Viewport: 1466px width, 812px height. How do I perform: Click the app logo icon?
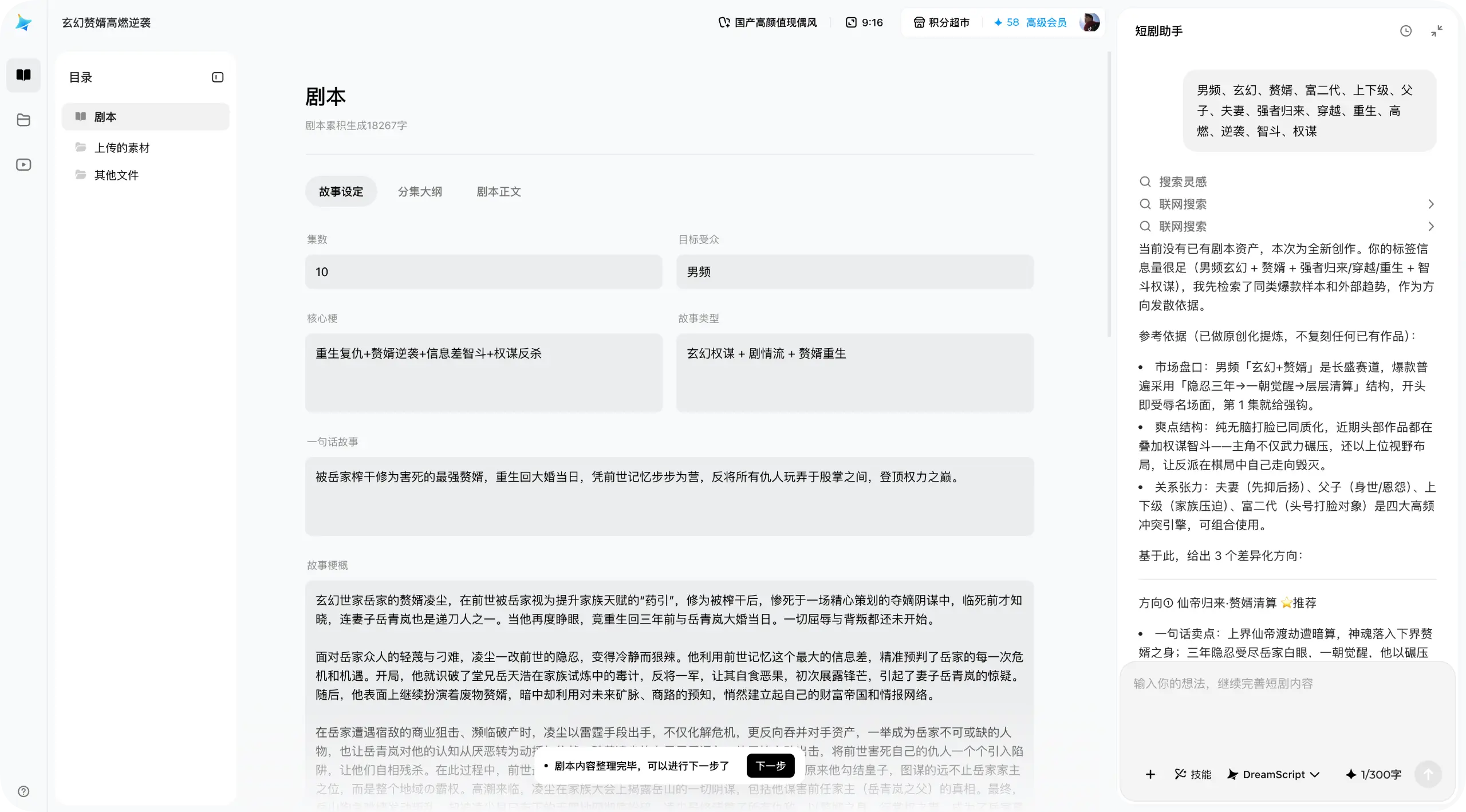[x=23, y=23]
